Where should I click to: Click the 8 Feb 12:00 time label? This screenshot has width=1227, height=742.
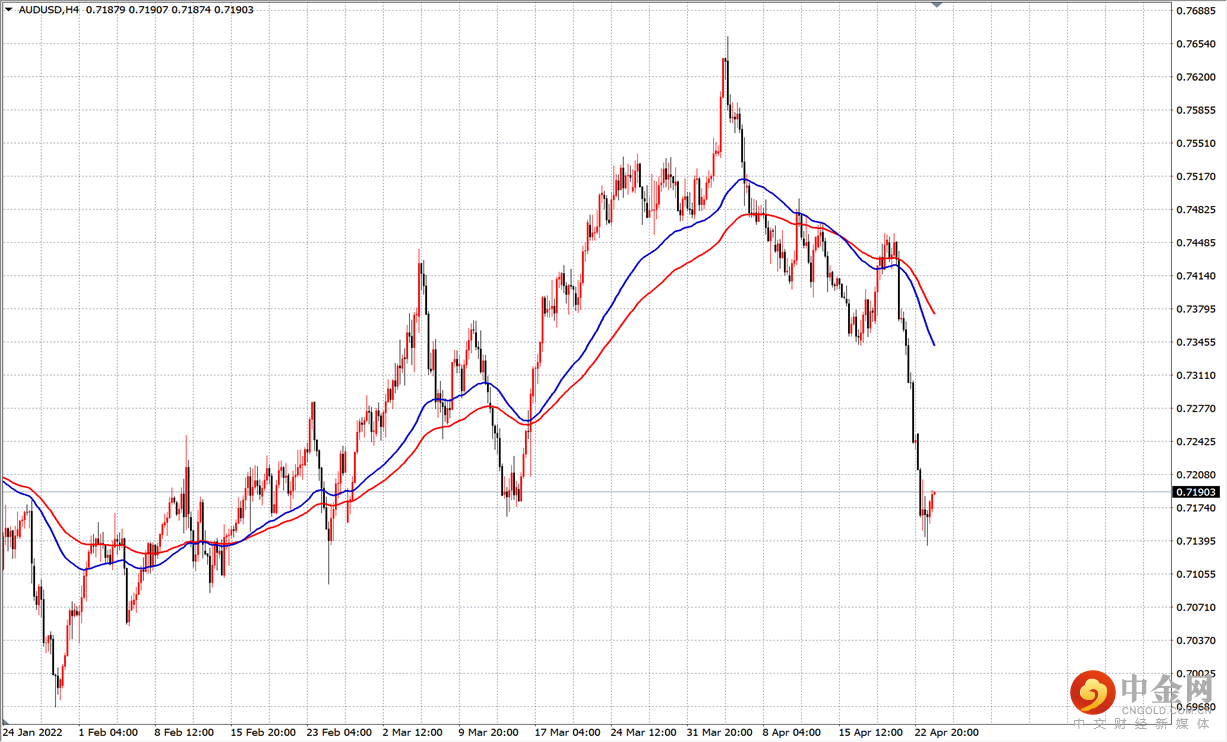coord(184,732)
